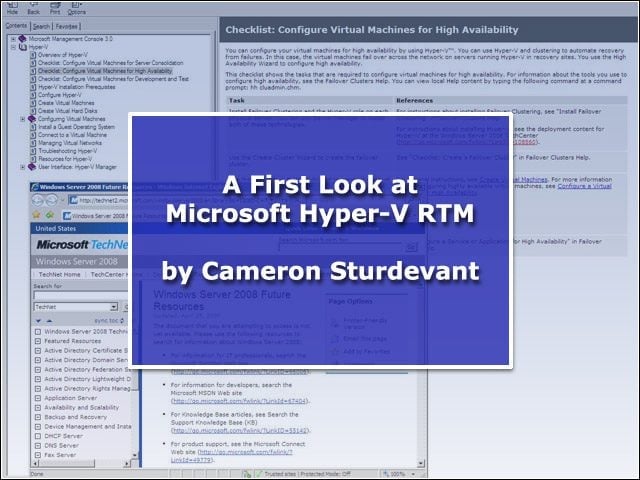Image resolution: width=640 pixels, height=480 pixels.
Task: Expand the Configuring Virtual Machines node
Action: tap(23, 119)
